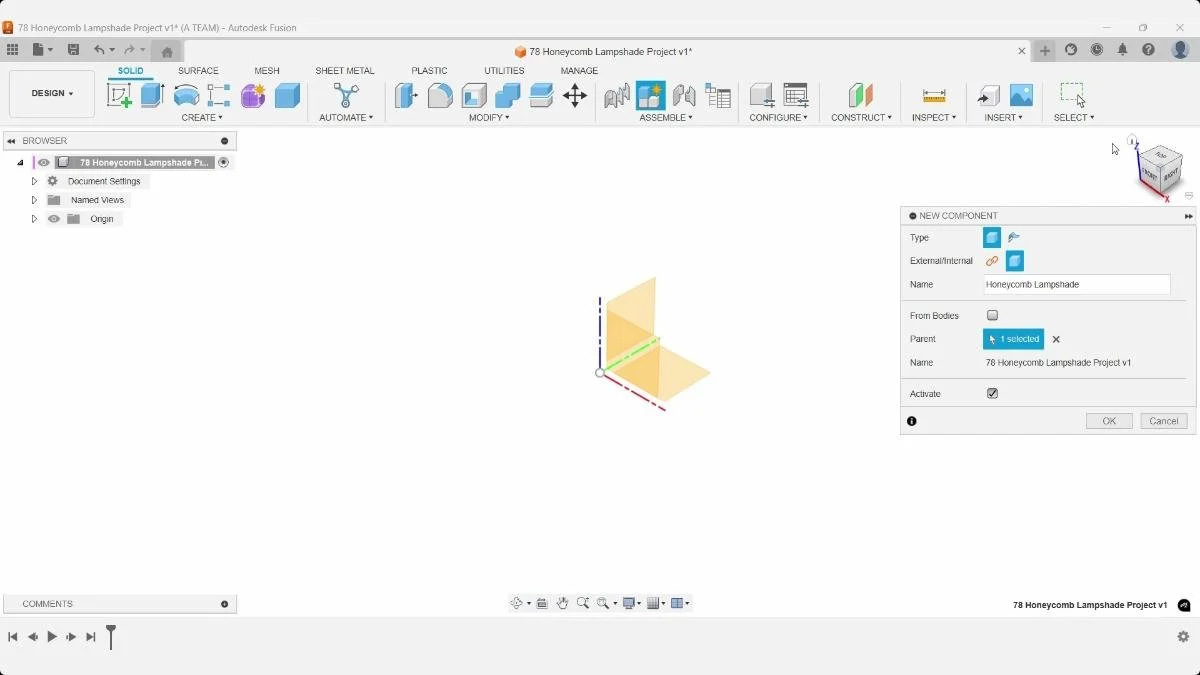Screen dimensions: 1200x675
Task: Select the Rectangular Pattern tool icon
Action: coord(219,95)
